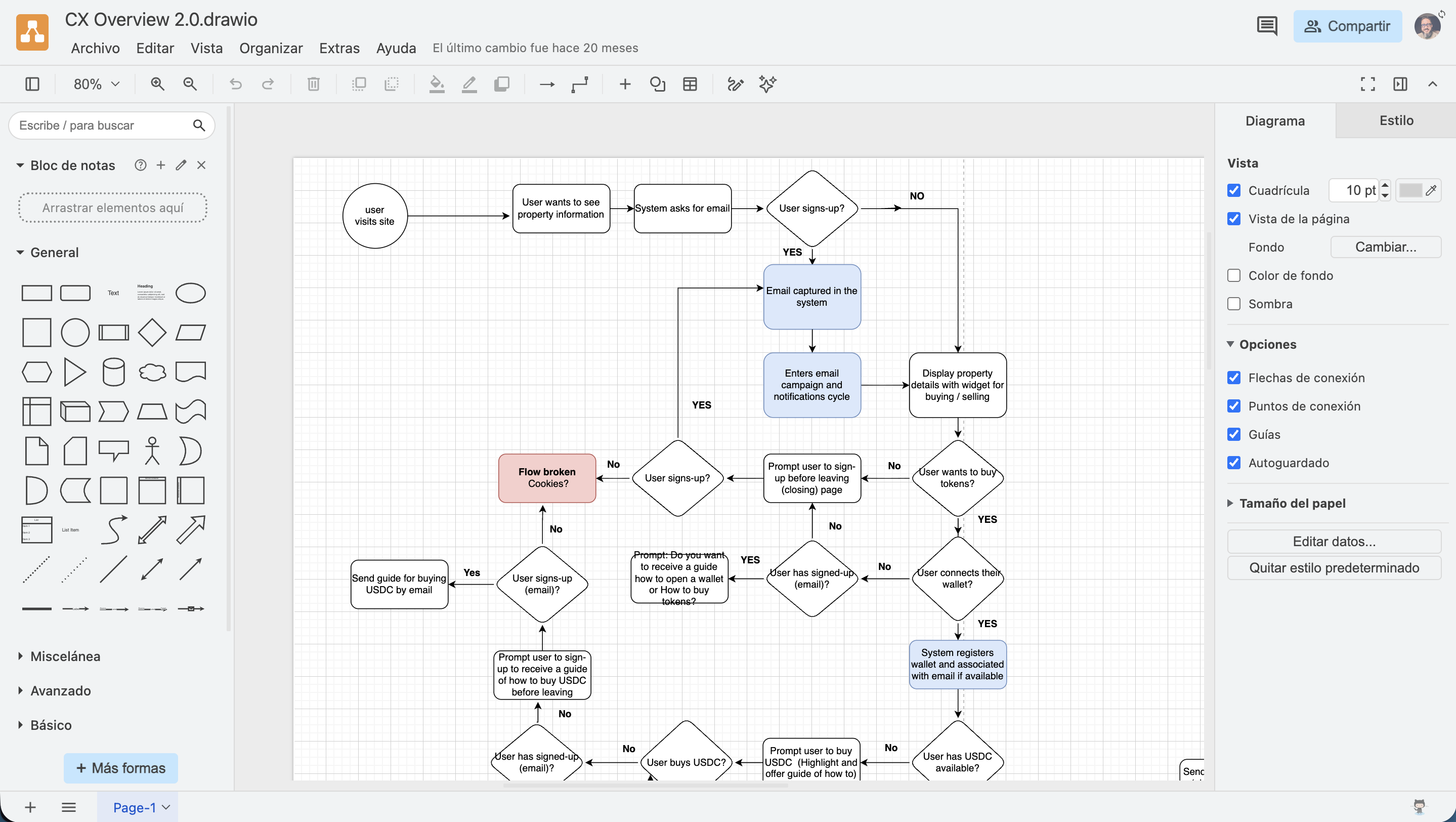The width and height of the screenshot is (1456, 822).
Task: Click the delete trash icon
Action: [313, 84]
